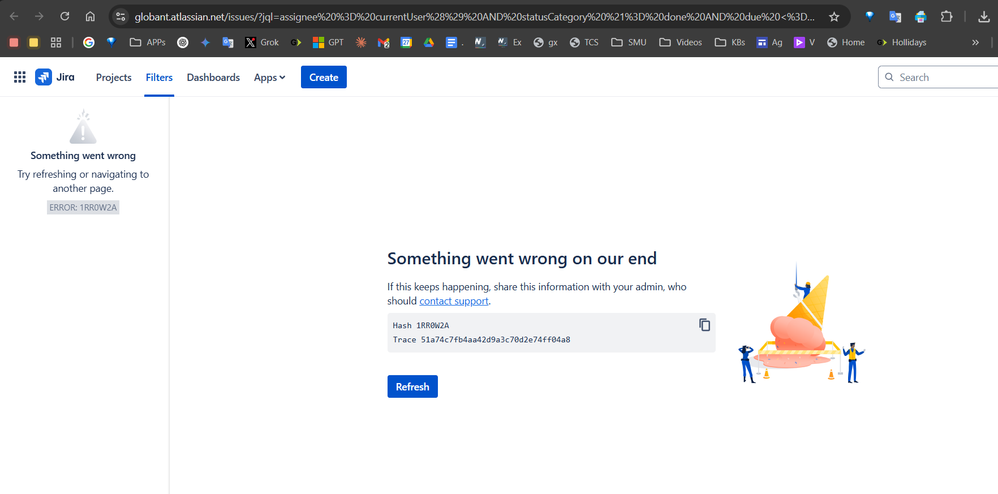998x494 pixels.
Task: Select the Trace ID text
Action: tap(482, 339)
